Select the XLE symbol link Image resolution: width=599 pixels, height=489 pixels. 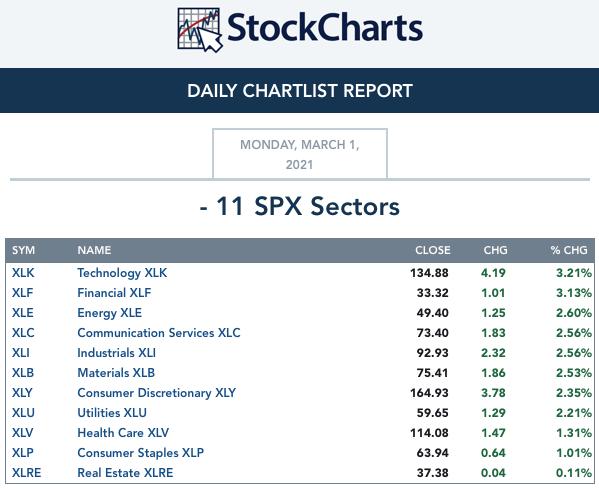(x=23, y=313)
